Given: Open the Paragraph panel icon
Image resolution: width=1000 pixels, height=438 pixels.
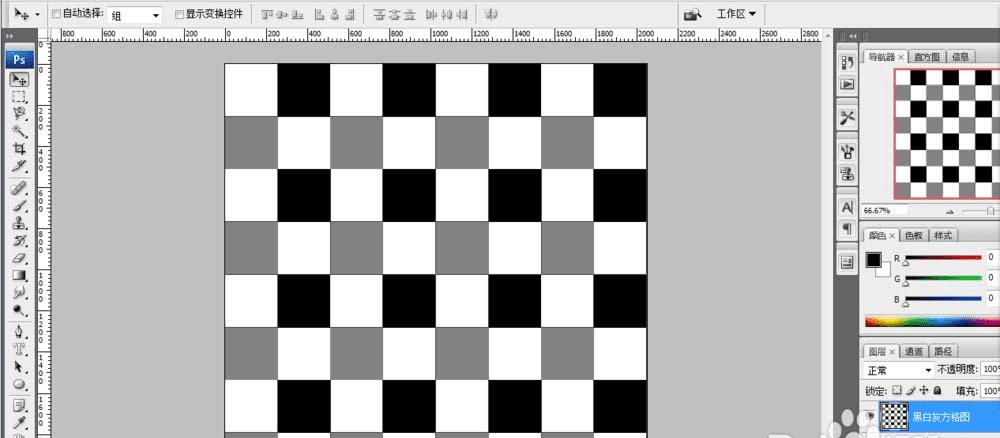Looking at the screenshot, I should pos(848,228).
